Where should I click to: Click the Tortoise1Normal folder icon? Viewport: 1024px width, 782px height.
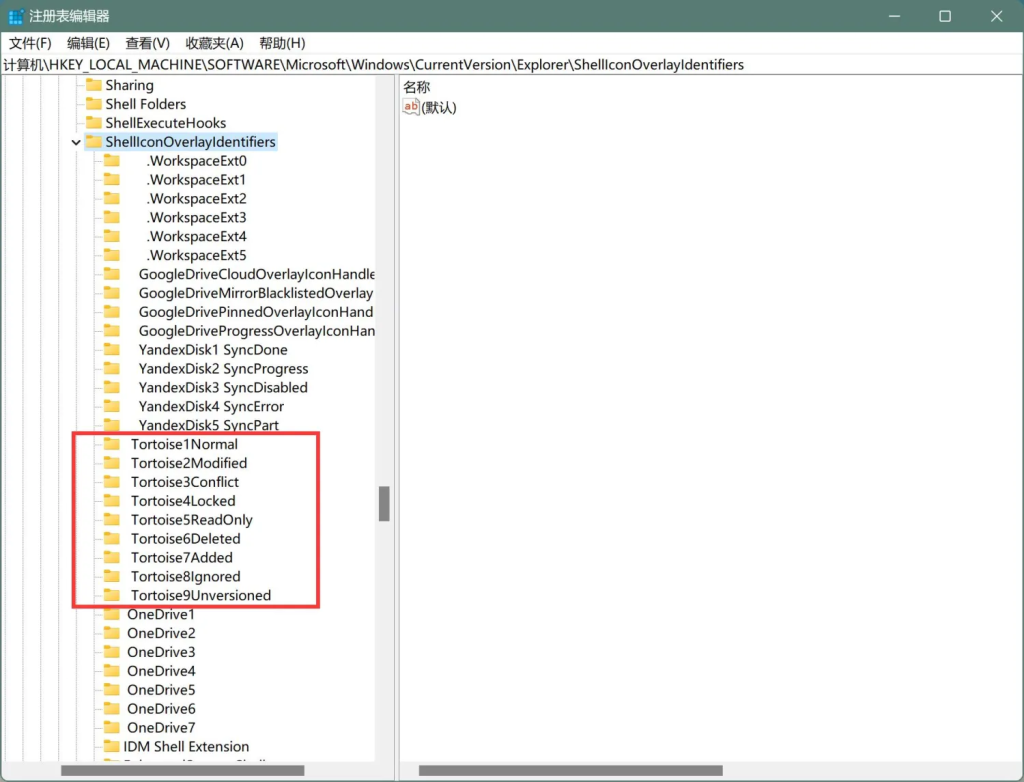[x=112, y=444]
